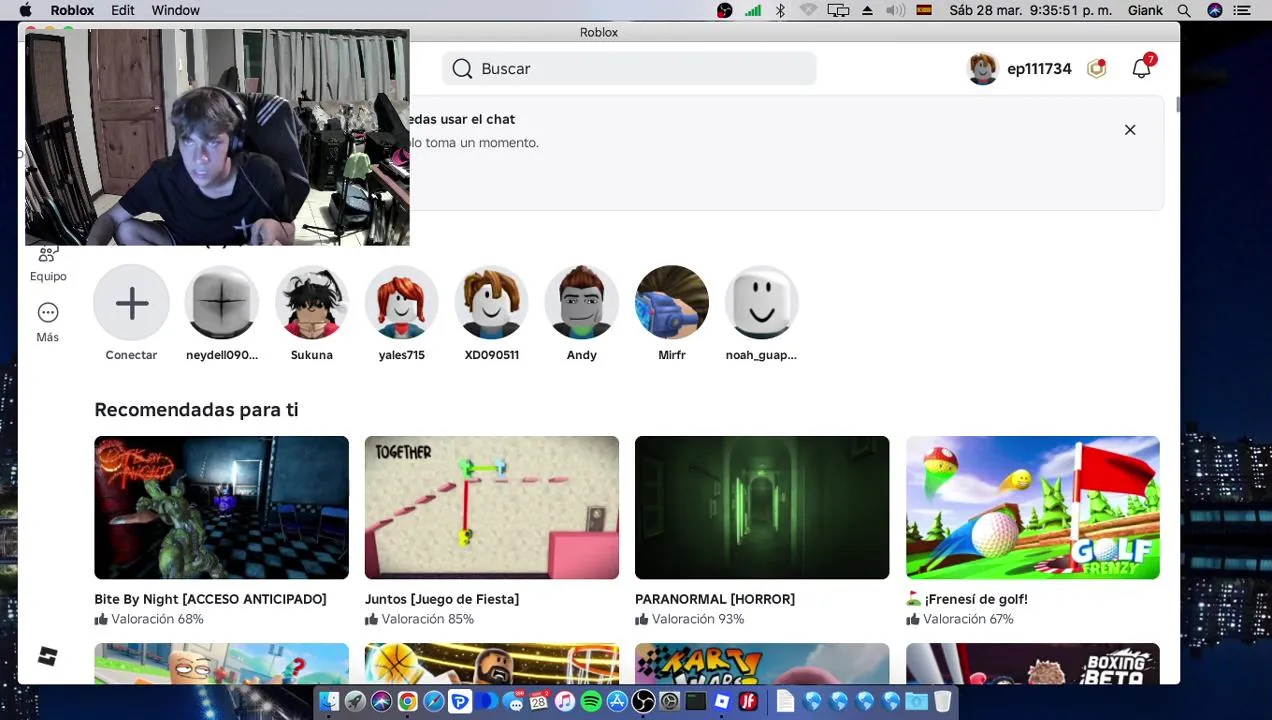Viewport: 1272px width, 720px height.
Task: Open the Wi-Fi menu bar icon
Action: [808, 10]
